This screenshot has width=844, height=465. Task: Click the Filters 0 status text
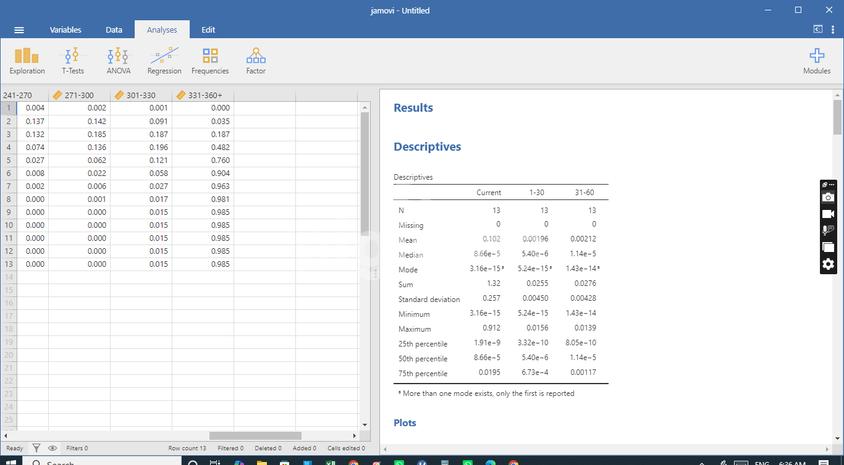77,448
